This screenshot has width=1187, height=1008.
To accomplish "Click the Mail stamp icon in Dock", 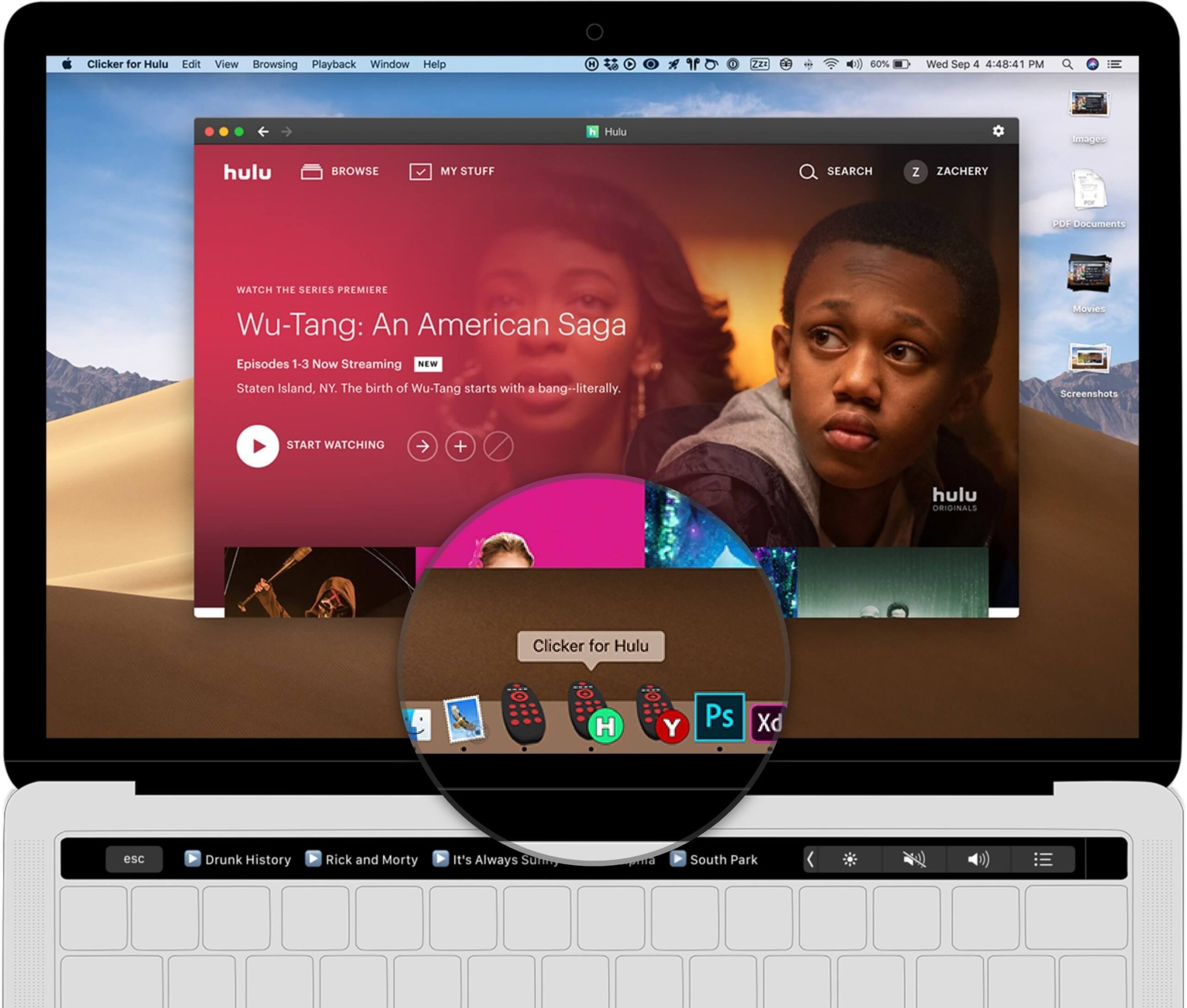I will 464,719.
